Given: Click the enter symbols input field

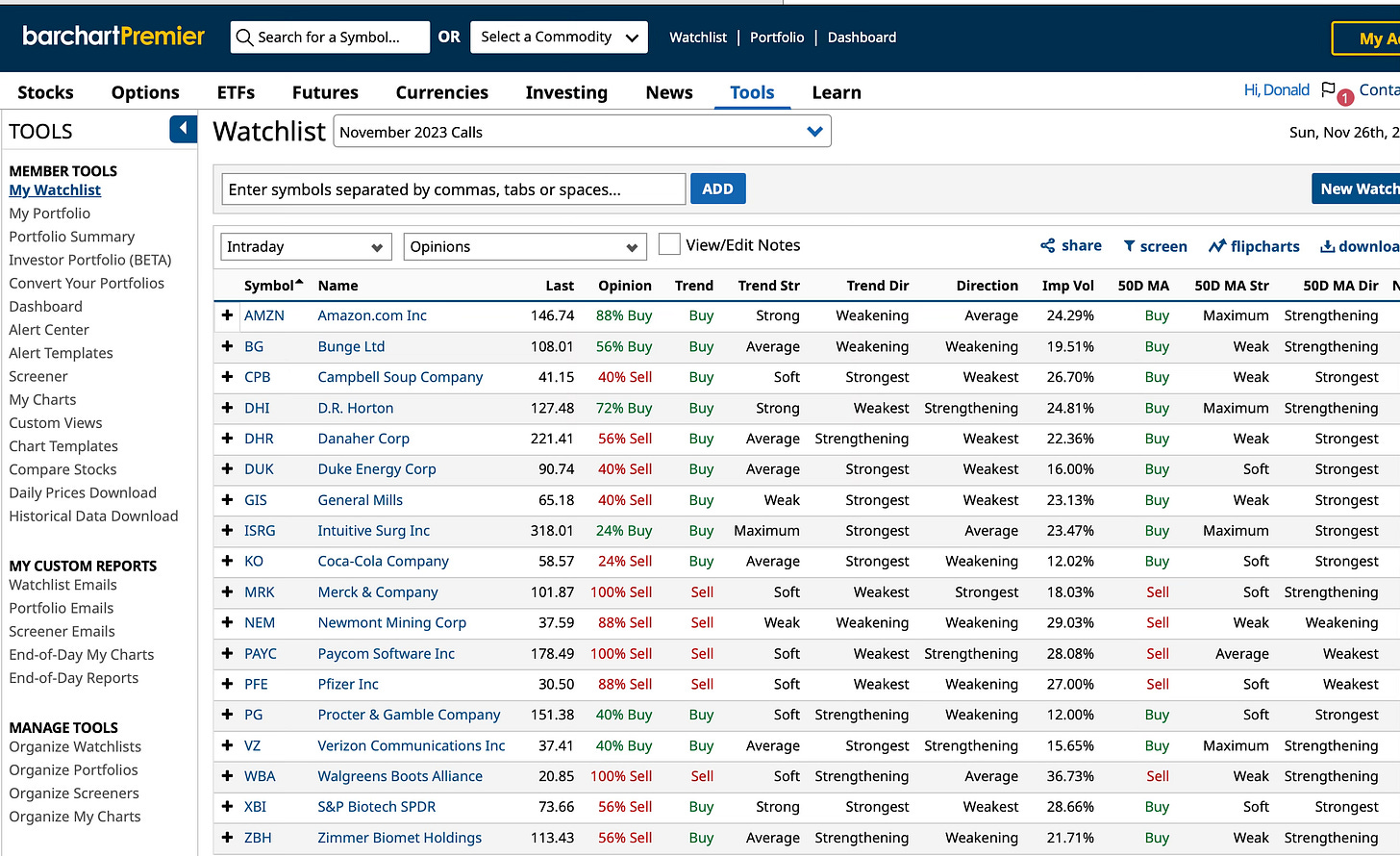Looking at the screenshot, I should [x=453, y=189].
